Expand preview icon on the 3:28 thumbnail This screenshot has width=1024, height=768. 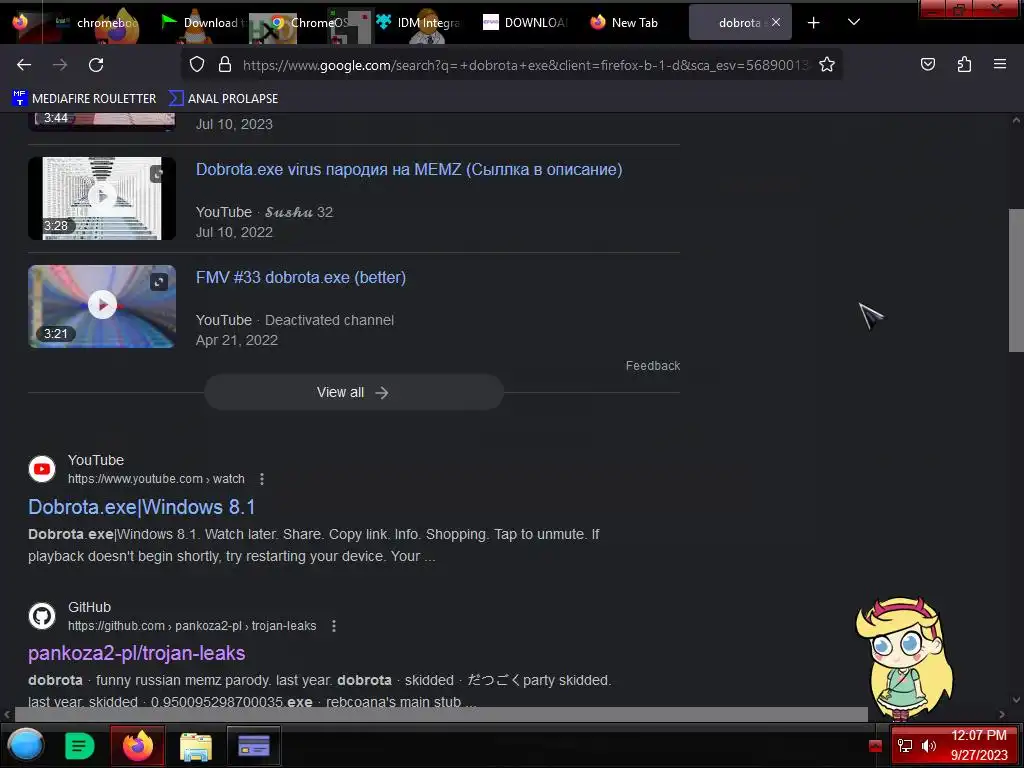[x=157, y=174]
